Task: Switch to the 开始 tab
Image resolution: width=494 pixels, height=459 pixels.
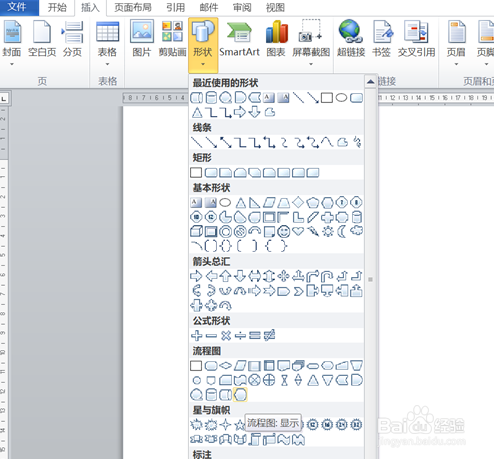Action: tap(57, 7)
